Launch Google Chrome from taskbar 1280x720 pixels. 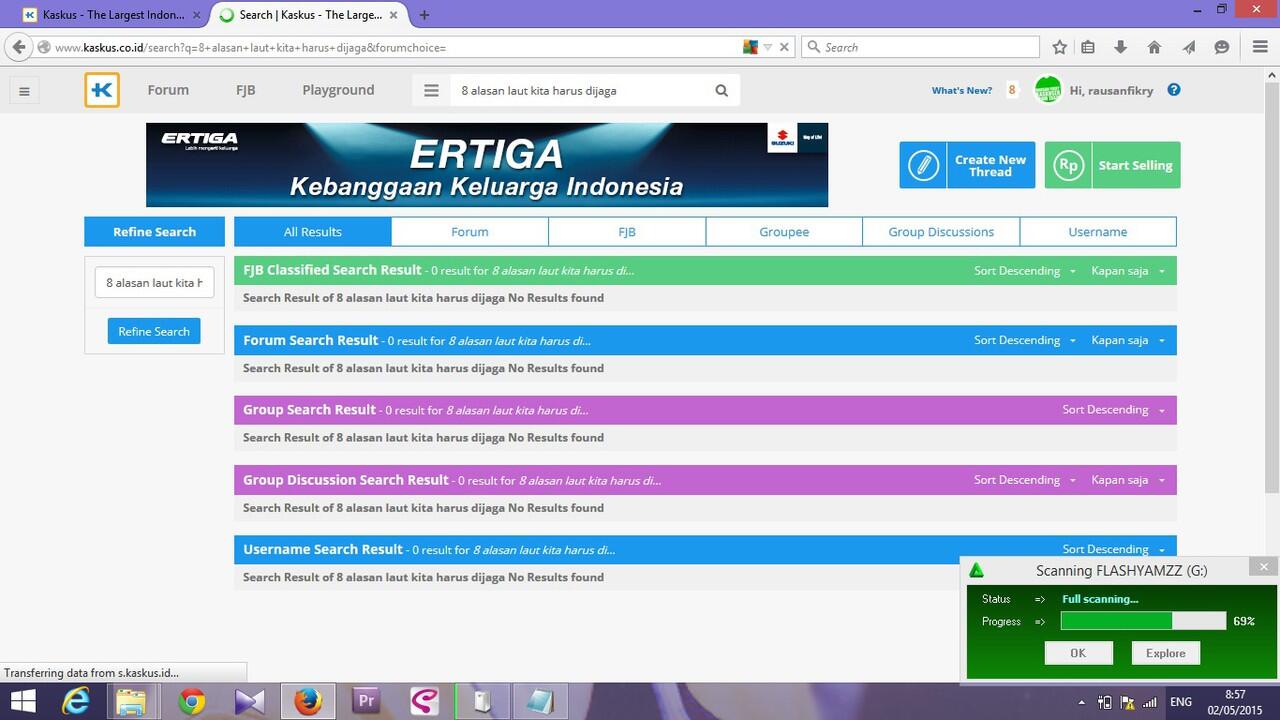(x=191, y=702)
